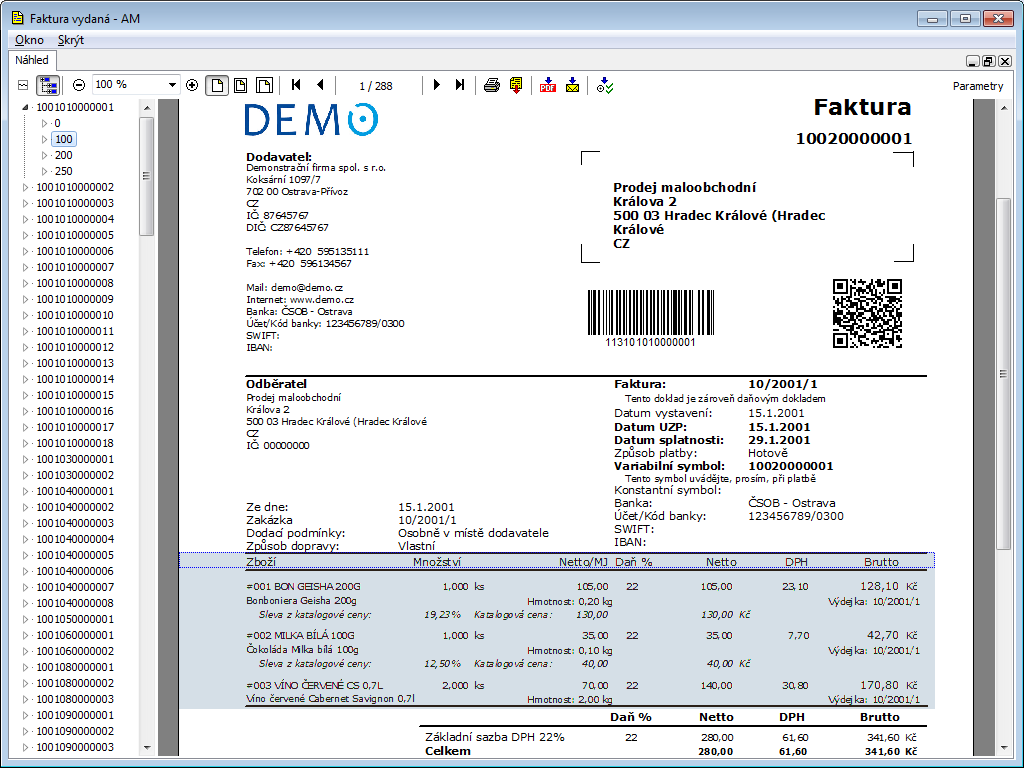Viewport: 1024px width, 768px height.
Task: Open the 100 % zoom dropdown
Action: [172, 85]
